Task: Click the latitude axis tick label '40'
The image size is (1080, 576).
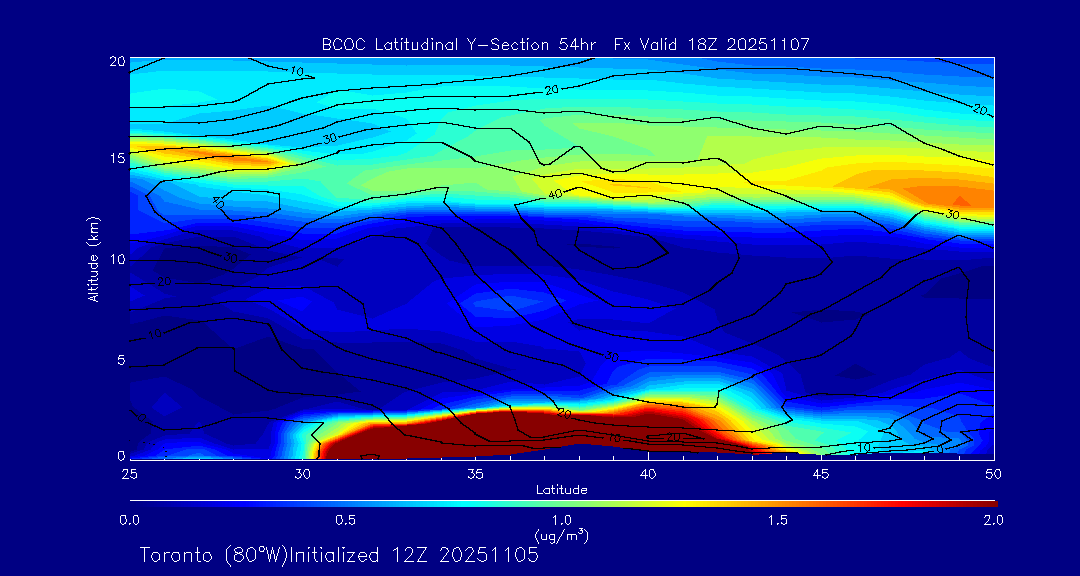Action: point(648,473)
